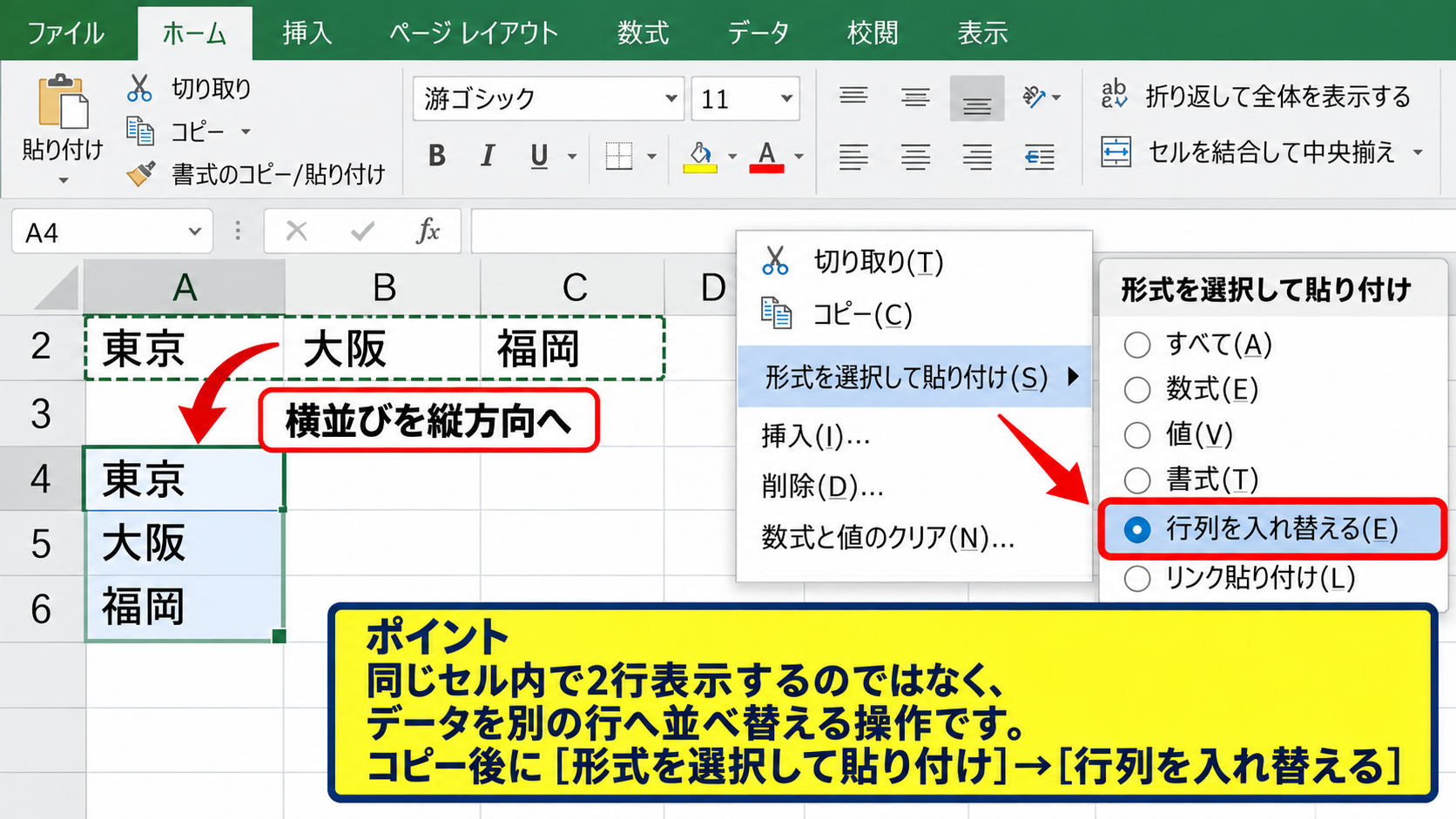Screen dimensions: 1456x819
Task: Open the font name dropdown 游ゴシック
Action: pyautogui.click(x=671, y=98)
